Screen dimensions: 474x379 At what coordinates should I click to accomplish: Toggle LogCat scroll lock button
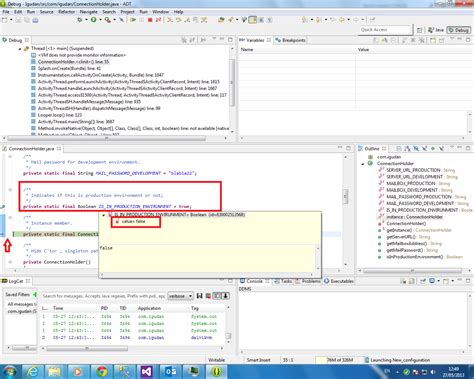pos(225,296)
